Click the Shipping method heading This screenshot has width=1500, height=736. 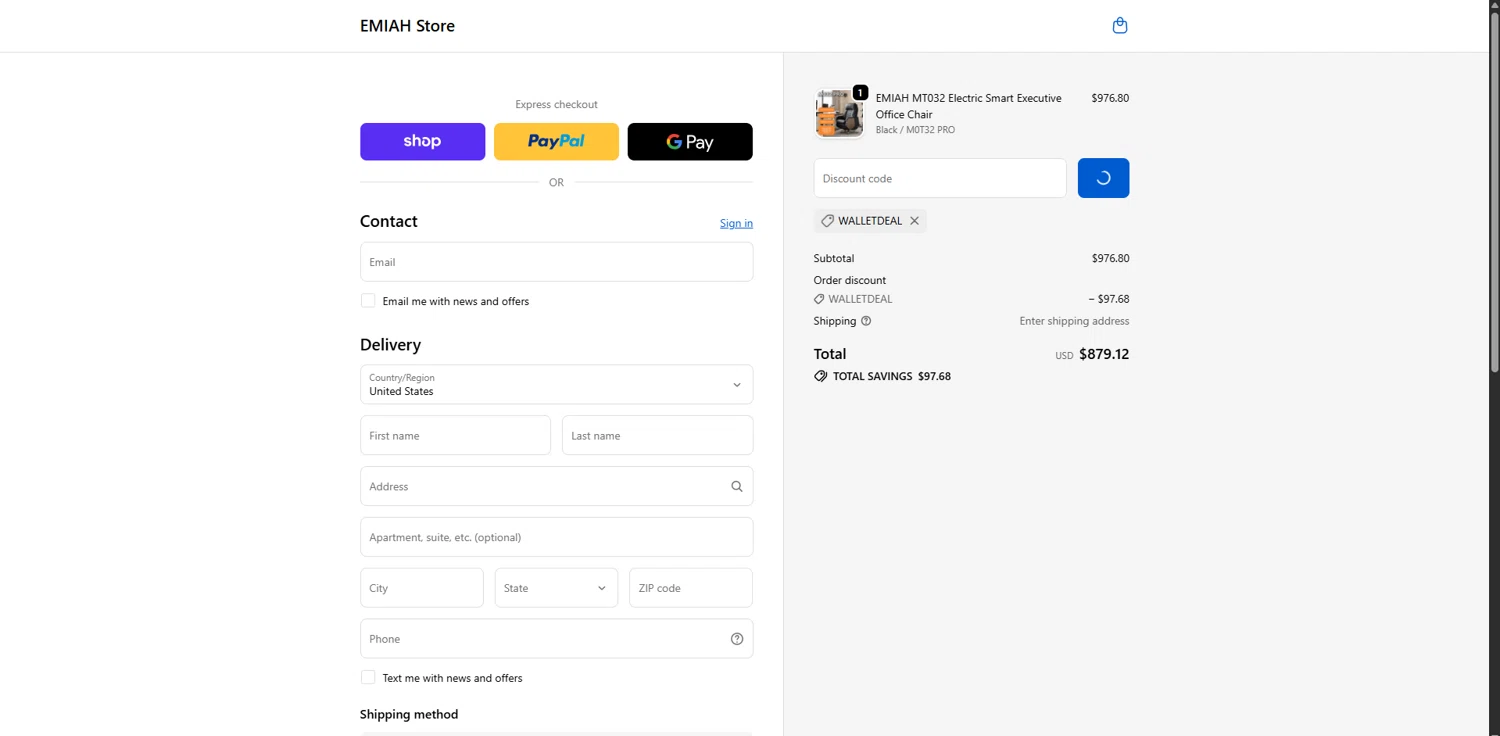[409, 714]
